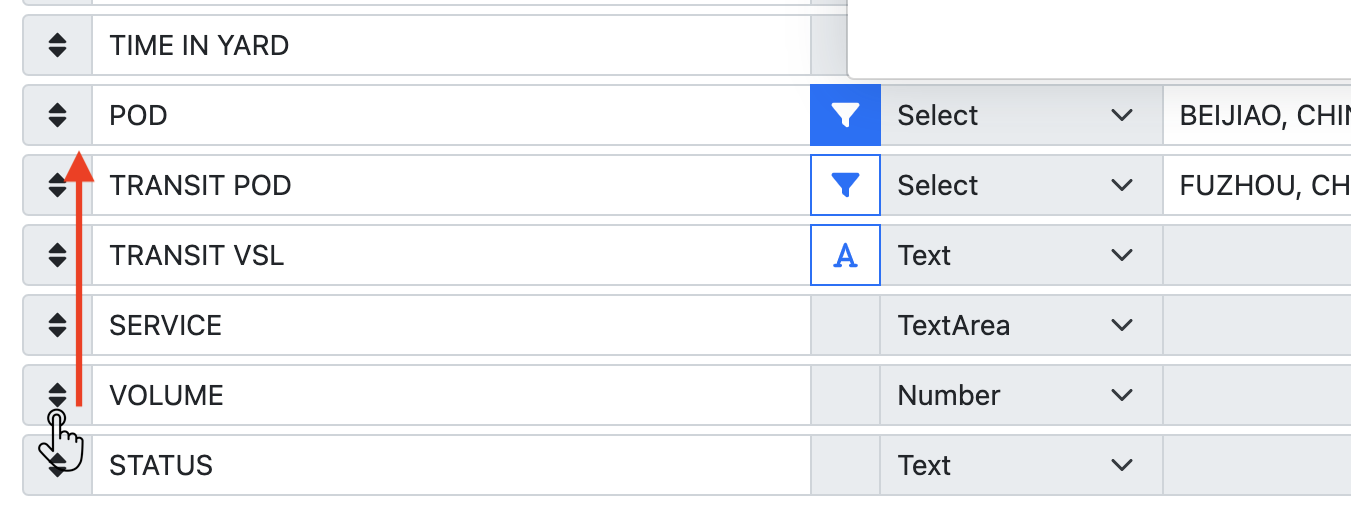
Task: Click the BEIJIAO, CHINA options field
Action: click(x=1258, y=116)
